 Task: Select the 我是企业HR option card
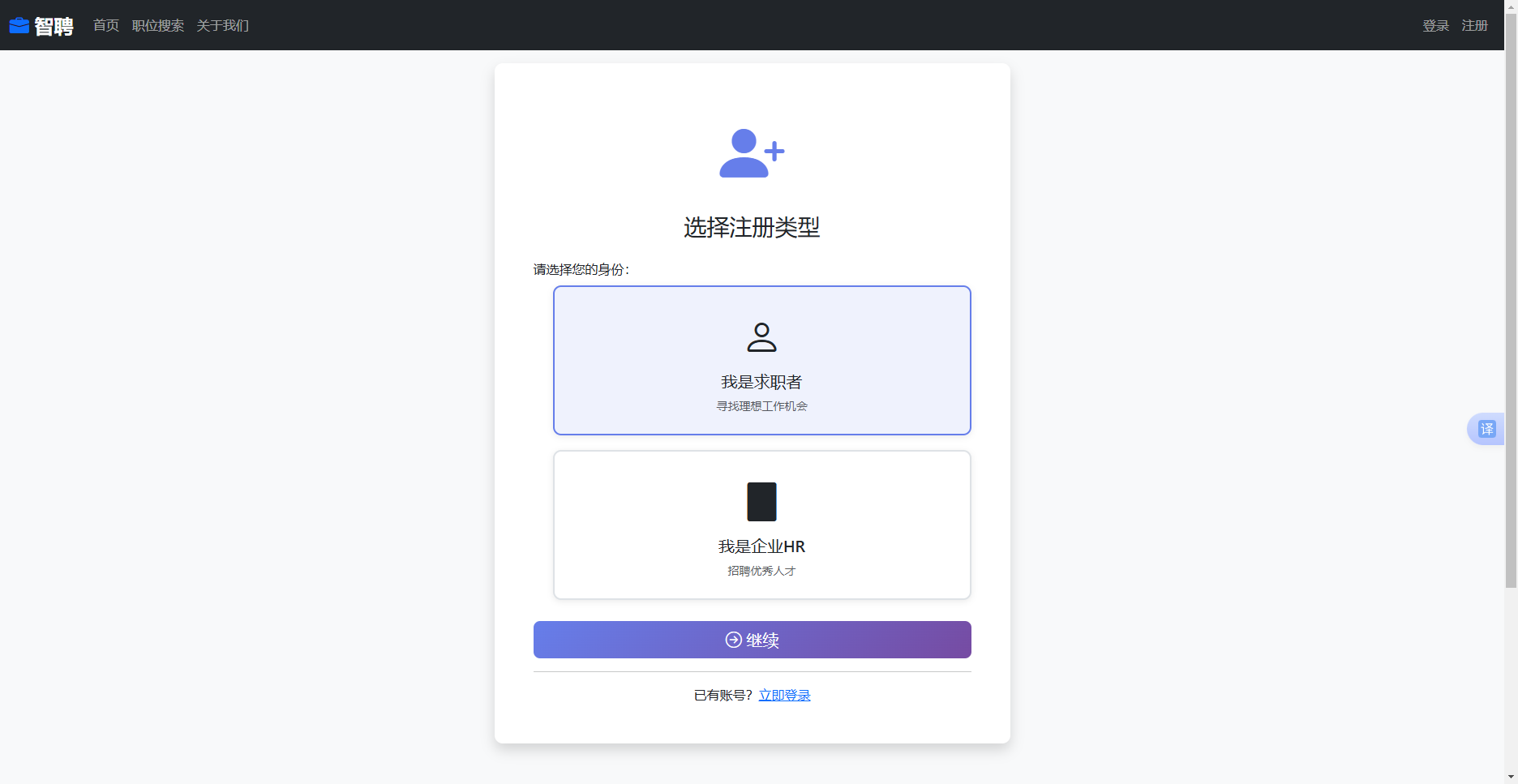tap(762, 525)
